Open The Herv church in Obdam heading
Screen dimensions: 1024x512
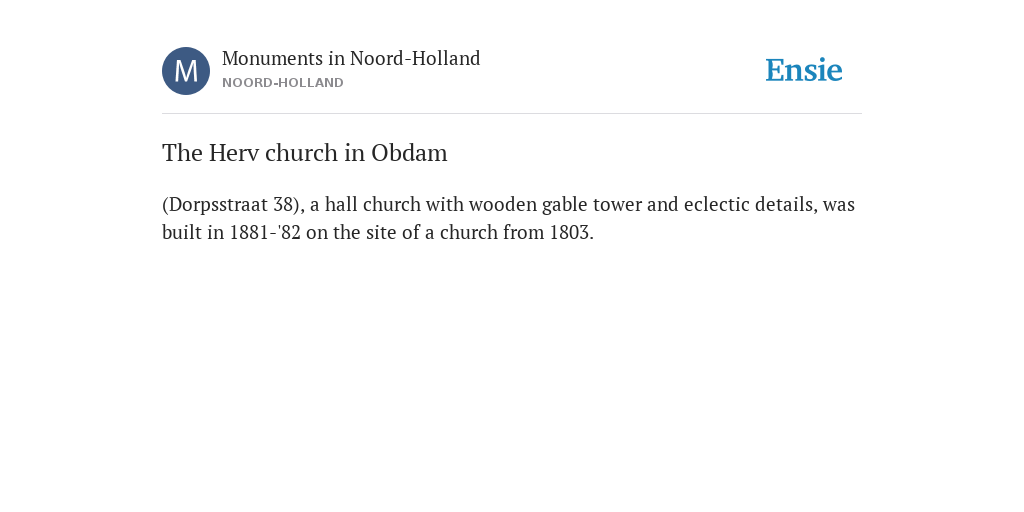point(304,153)
